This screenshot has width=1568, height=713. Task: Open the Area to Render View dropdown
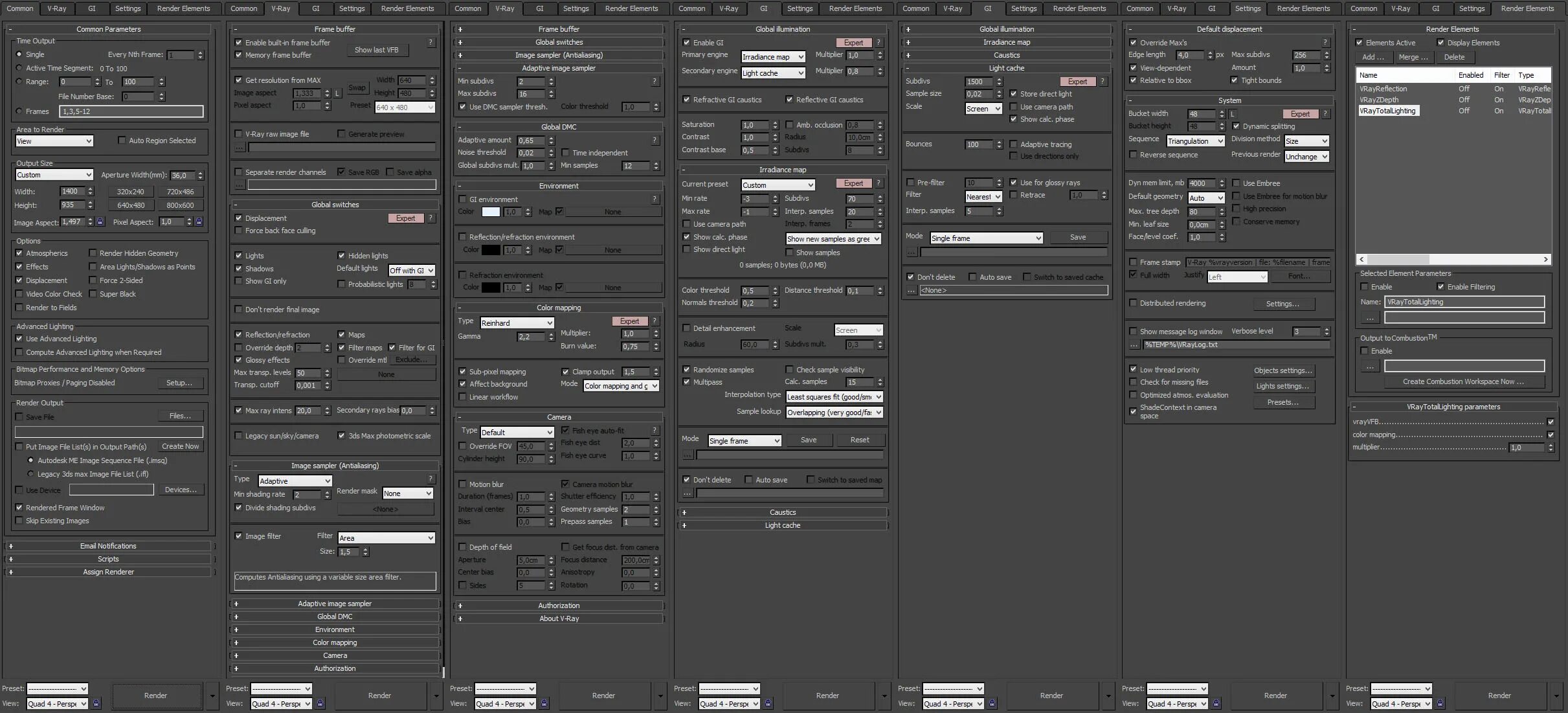tap(54, 141)
